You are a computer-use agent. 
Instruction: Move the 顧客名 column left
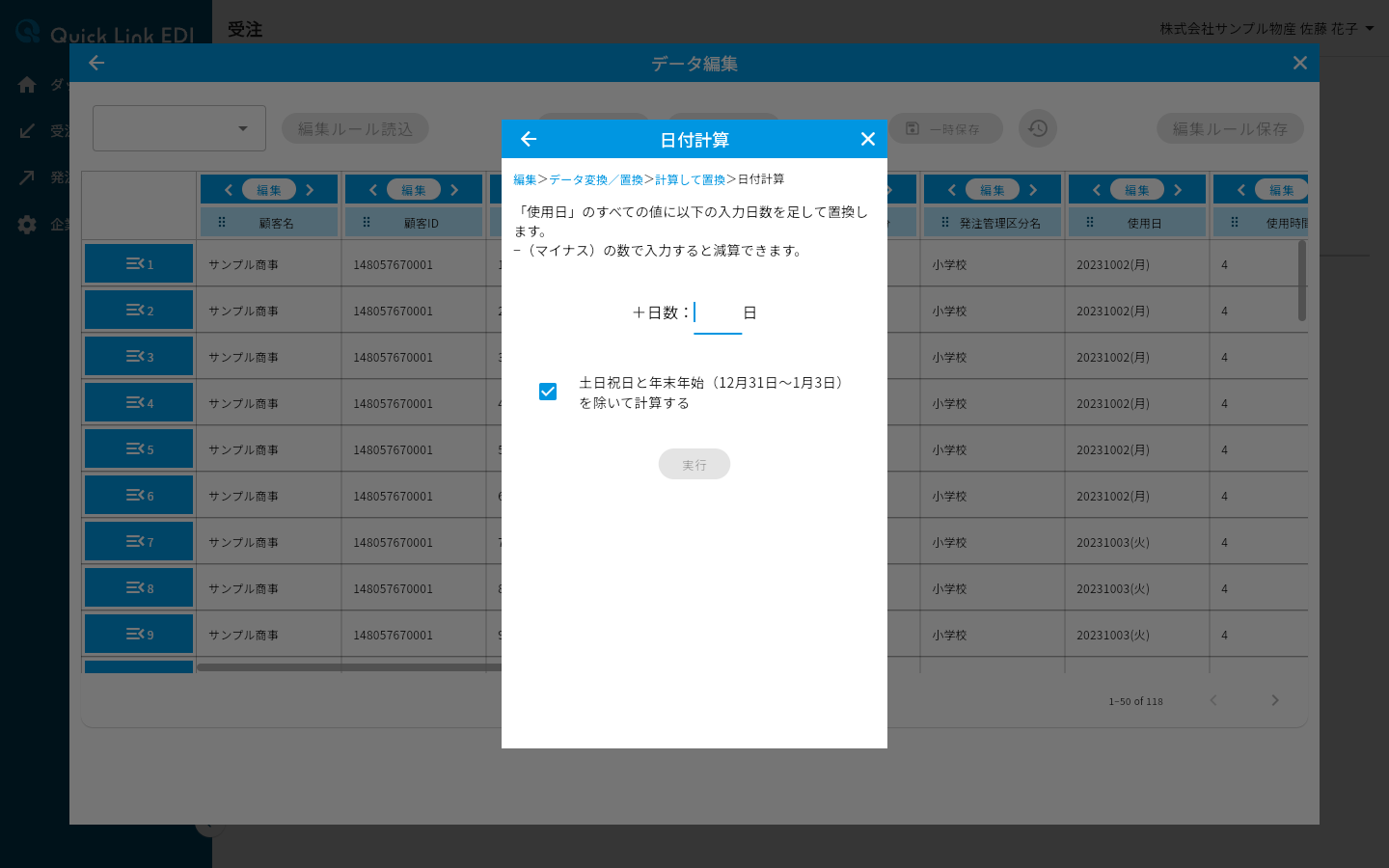229,190
